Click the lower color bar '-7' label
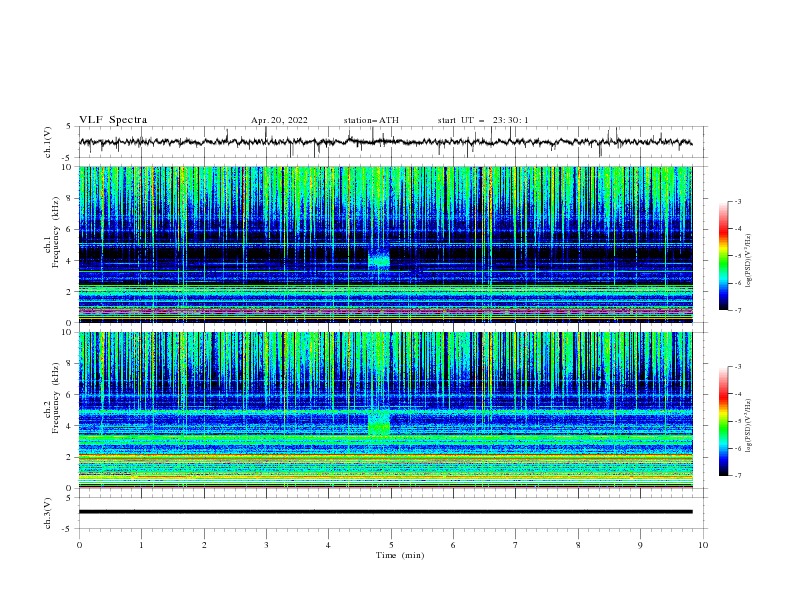 738,476
